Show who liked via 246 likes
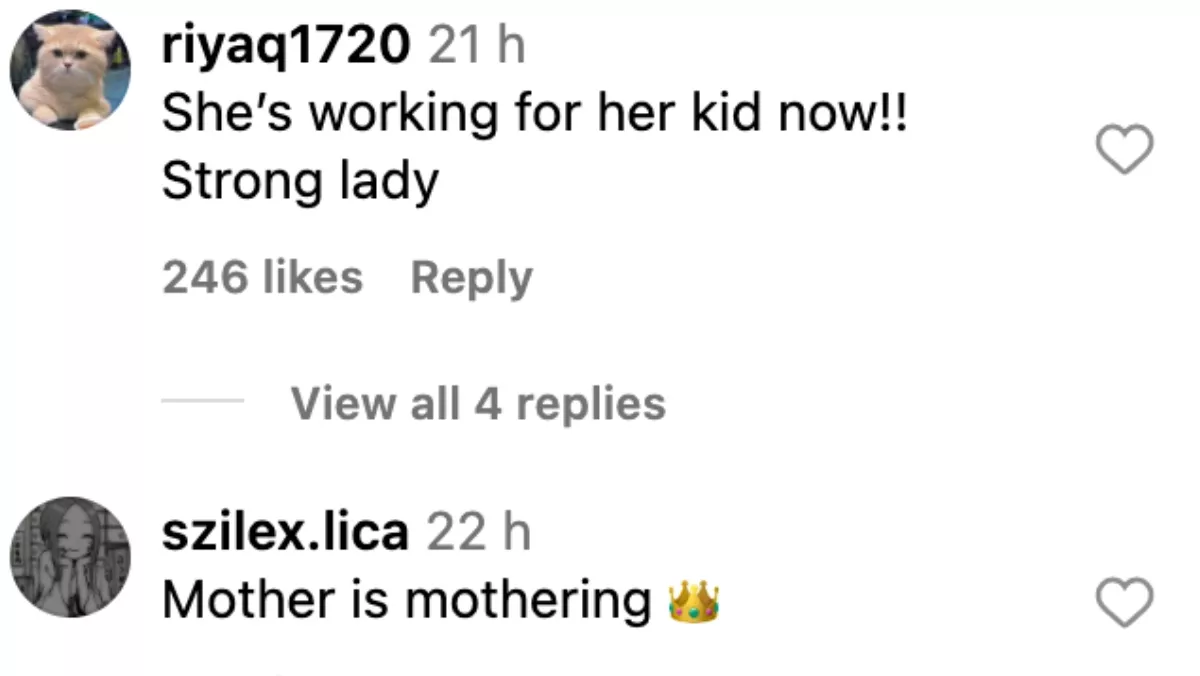 point(262,277)
